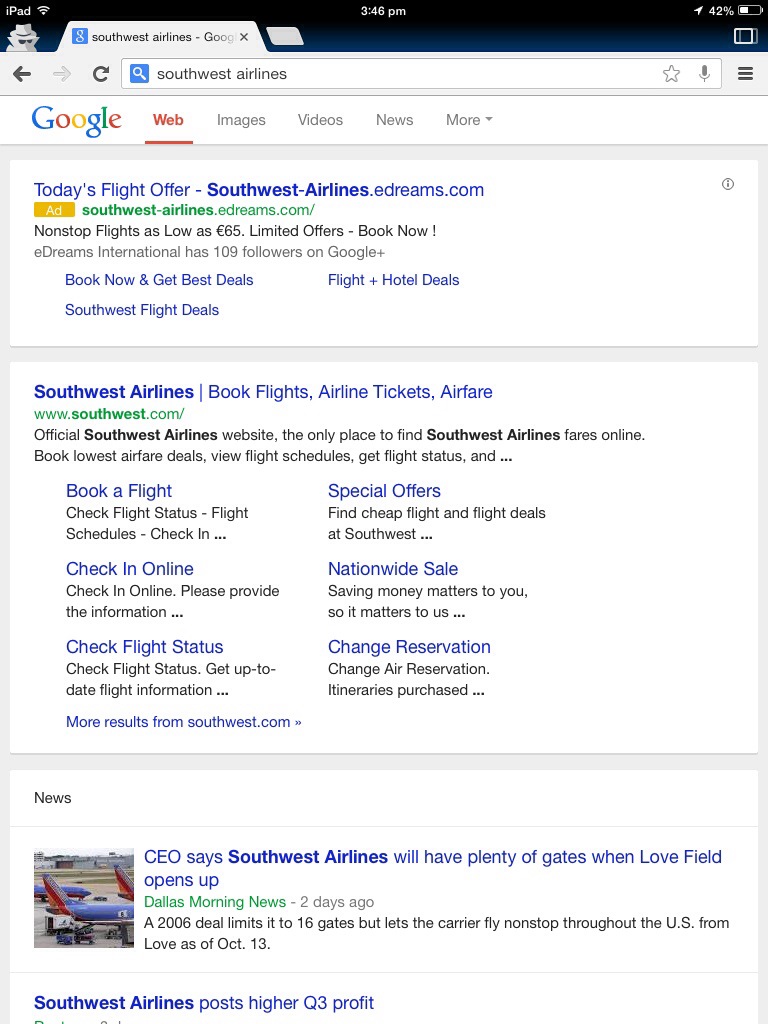
Task: Tap the forward navigation arrow
Action: tap(62, 74)
